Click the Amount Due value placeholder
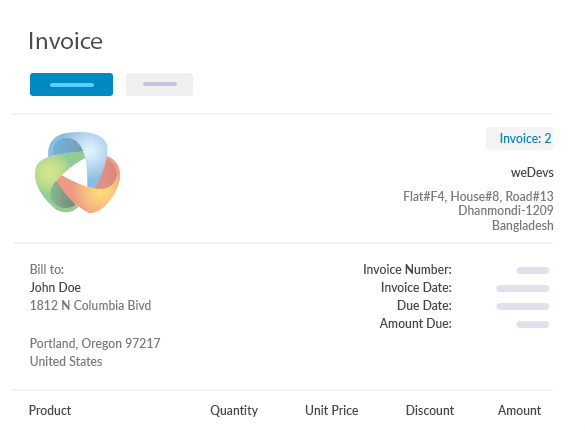 tap(533, 324)
